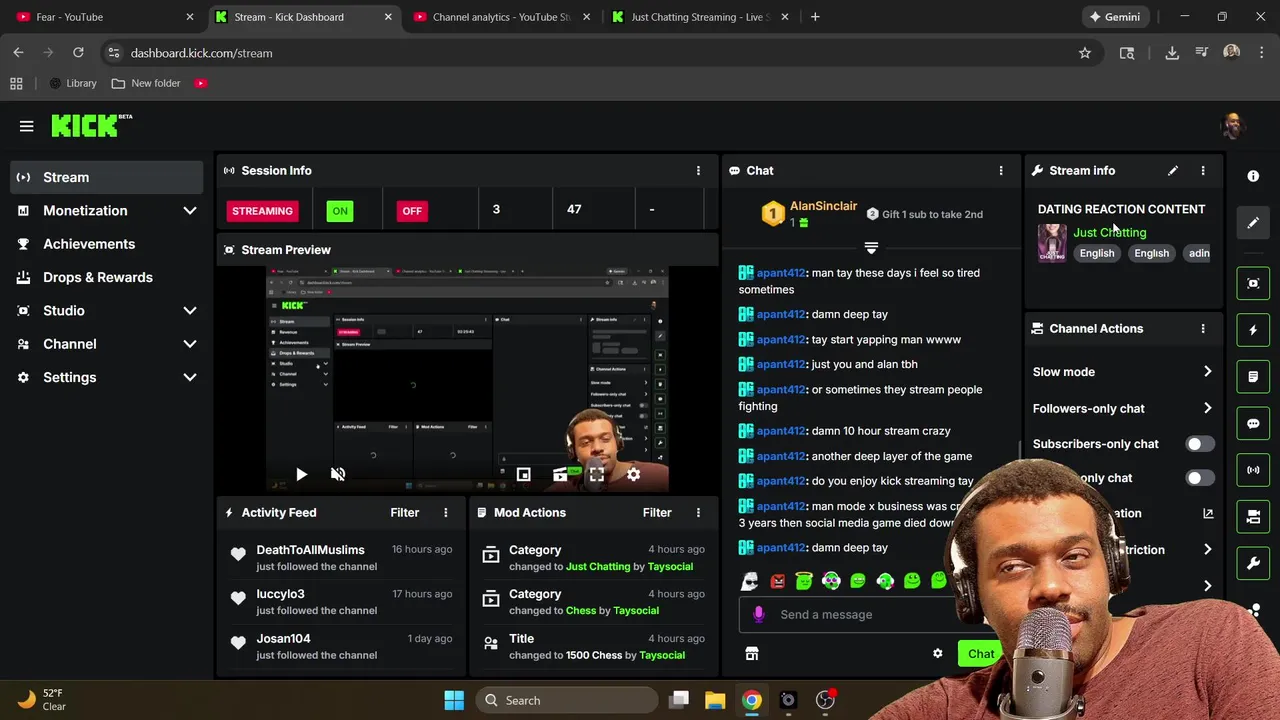Toggle the broadcast session info widget icon

point(1253,470)
